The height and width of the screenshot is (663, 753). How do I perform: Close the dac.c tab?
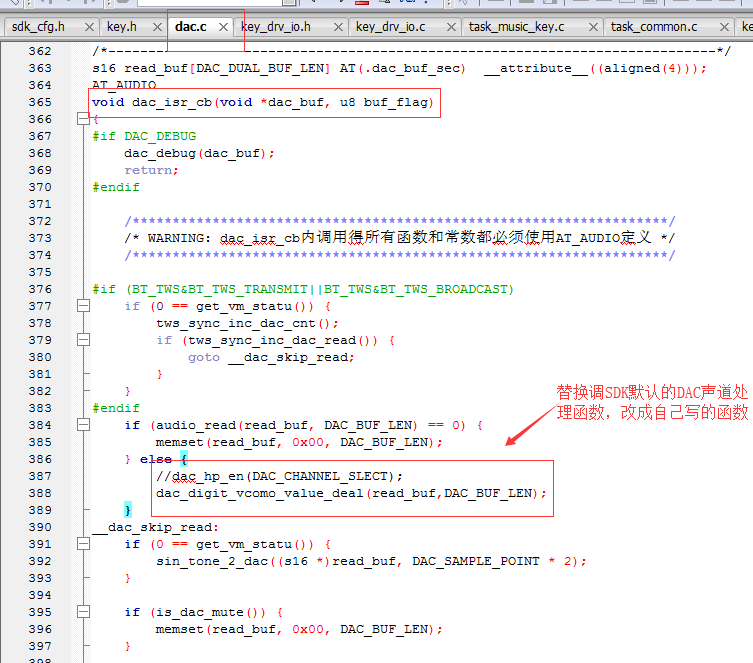[x=223, y=27]
